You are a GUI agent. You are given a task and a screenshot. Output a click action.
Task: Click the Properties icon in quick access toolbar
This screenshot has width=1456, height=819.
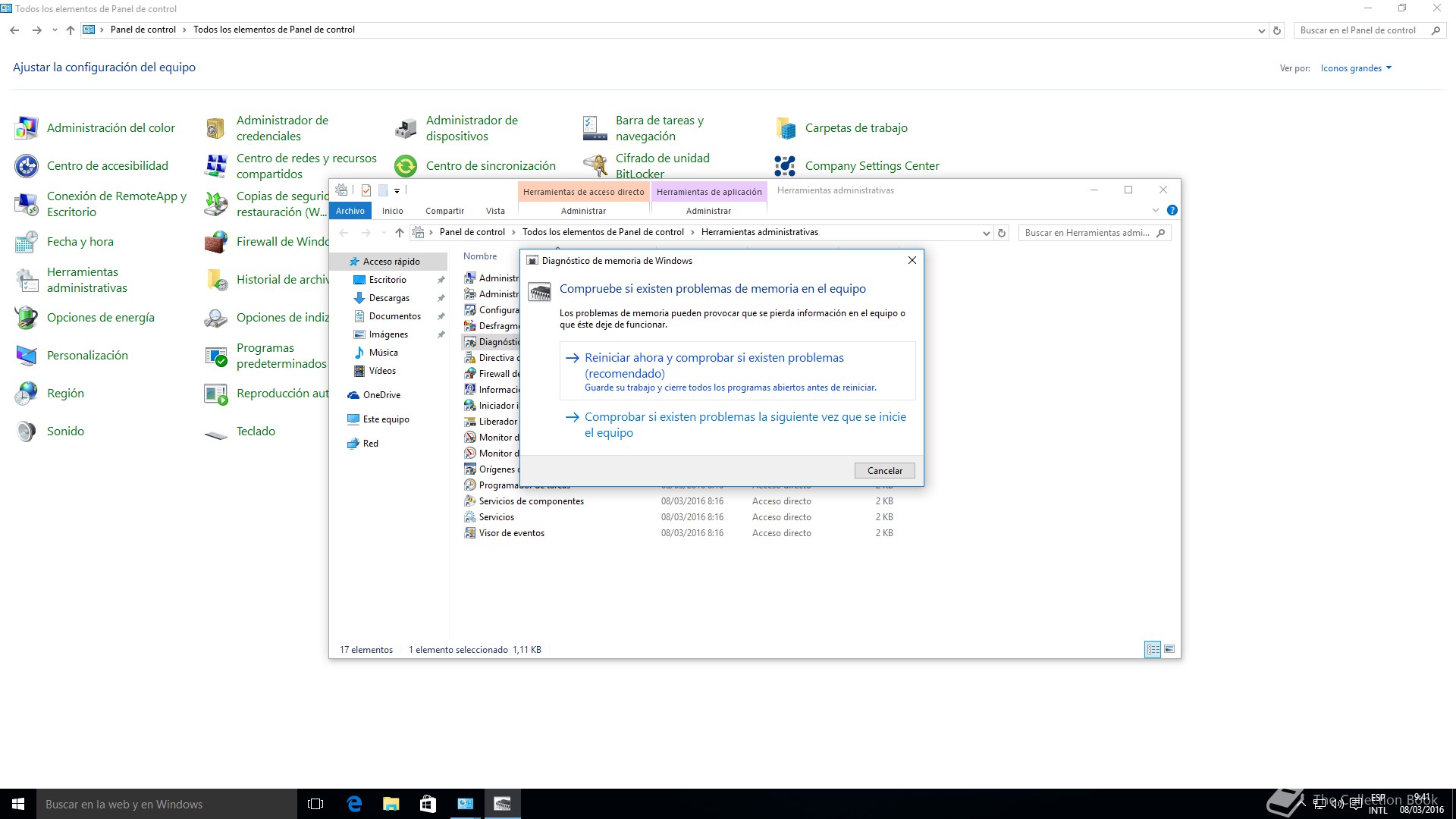pyautogui.click(x=366, y=190)
